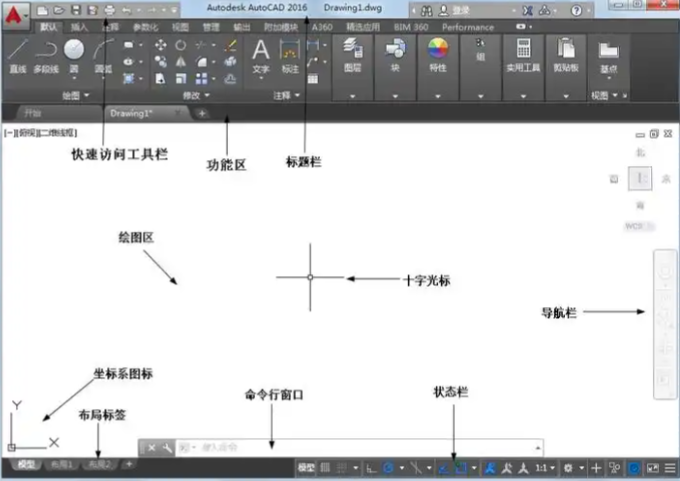Screen dimensions: 680x481
Task: Select the Rotate tool circular arrow icon
Action: [181, 45]
